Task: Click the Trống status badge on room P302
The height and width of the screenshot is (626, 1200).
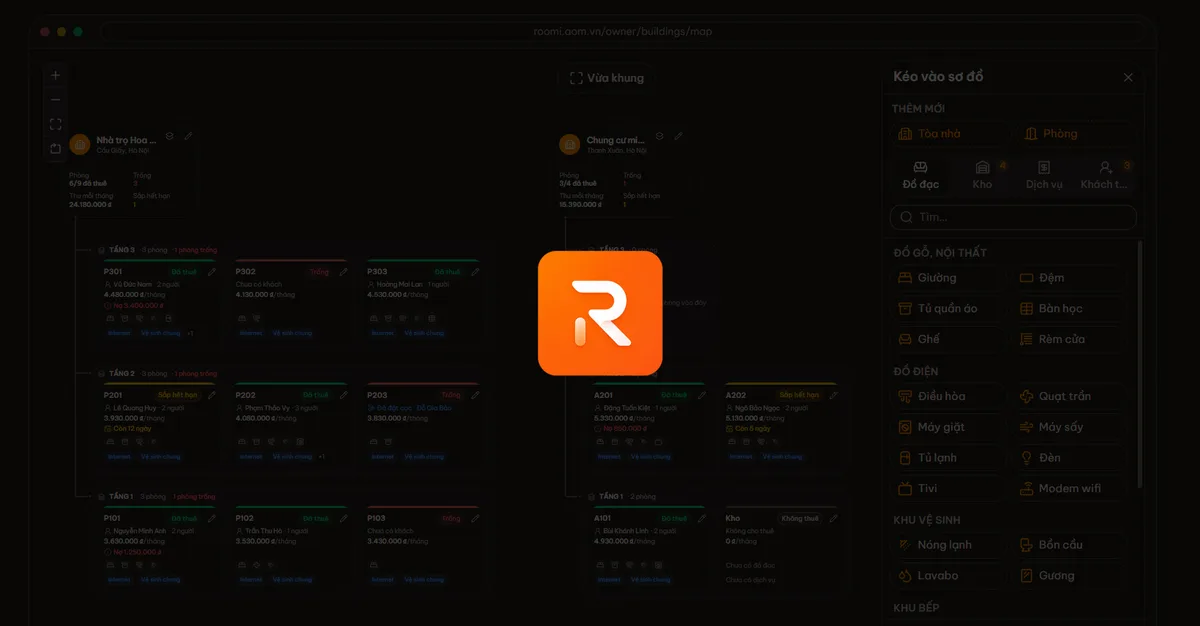Action: 319,271
